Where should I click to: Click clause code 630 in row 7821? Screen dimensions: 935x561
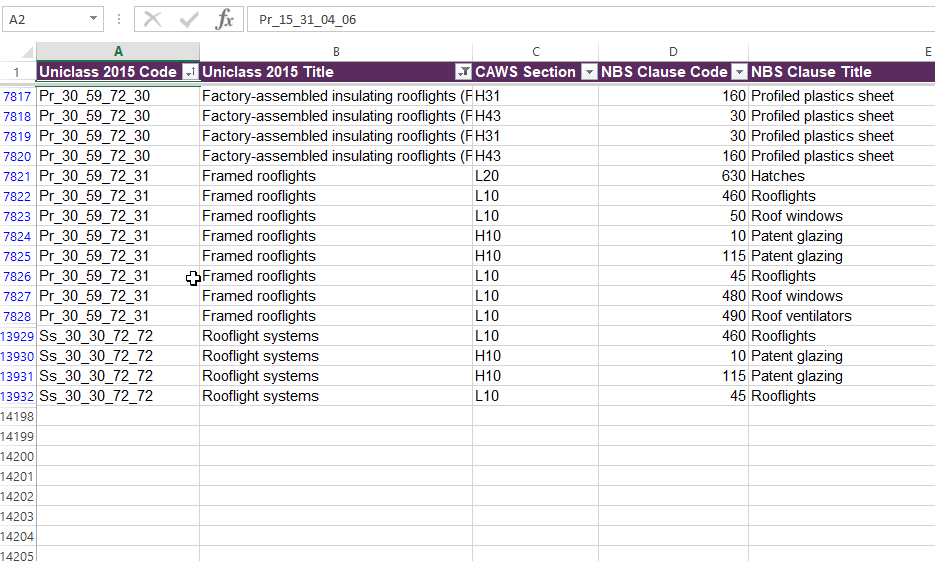[x=673, y=176]
